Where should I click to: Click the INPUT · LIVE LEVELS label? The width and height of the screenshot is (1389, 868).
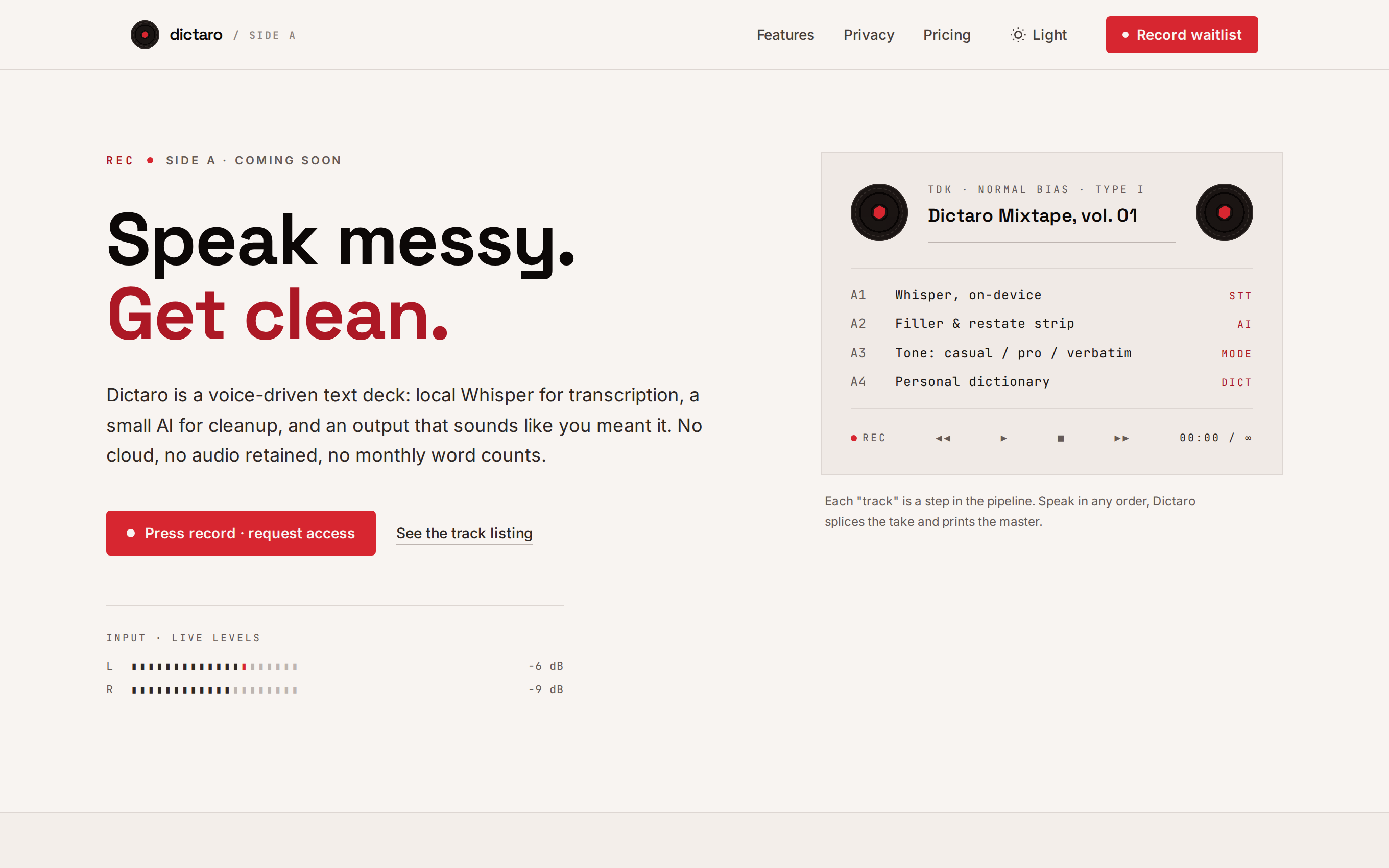[x=183, y=638]
